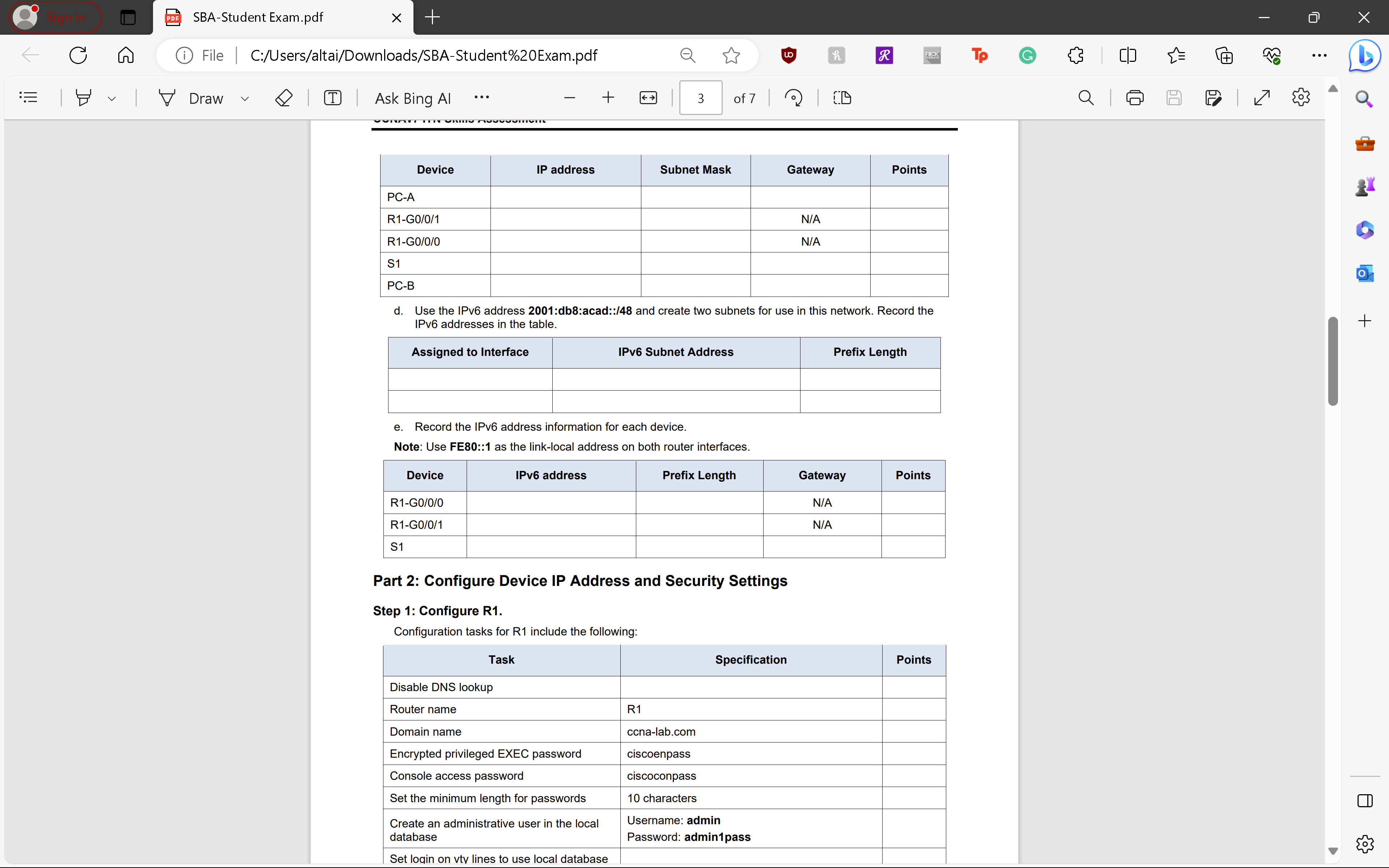Open a new browser tab
1389x868 pixels.
[x=432, y=18]
